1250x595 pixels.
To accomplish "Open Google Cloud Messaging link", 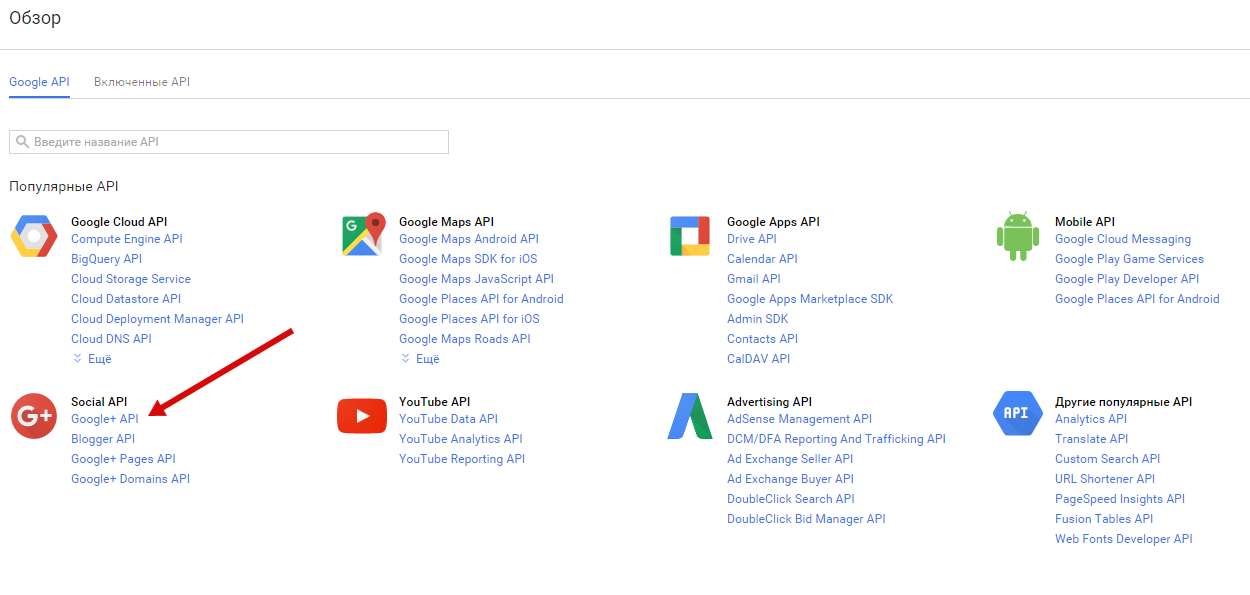I will pyautogui.click(x=1123, y=239).
